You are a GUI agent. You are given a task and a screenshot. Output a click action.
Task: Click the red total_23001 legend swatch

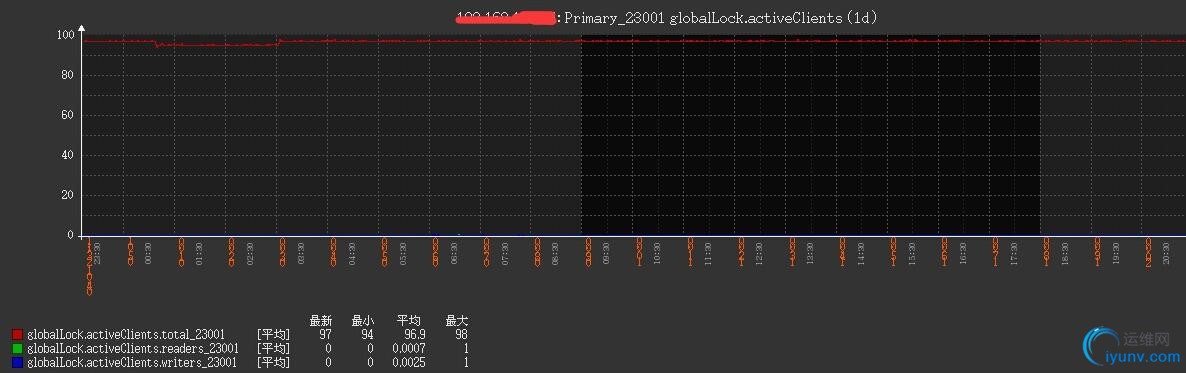17,334
